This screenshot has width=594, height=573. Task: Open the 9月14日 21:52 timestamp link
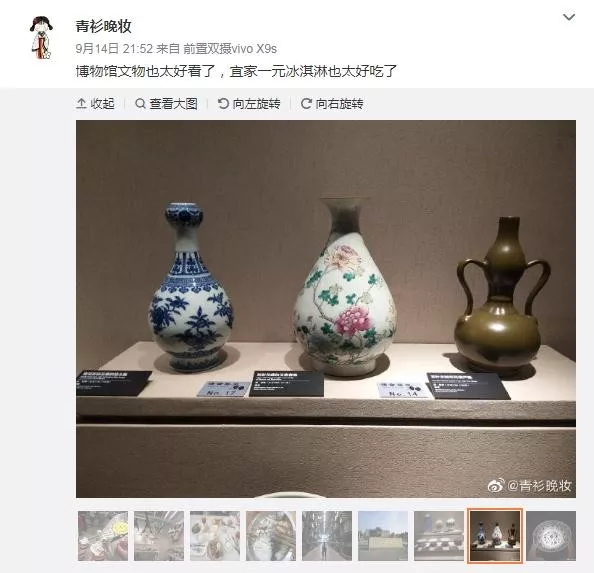point(114,48)
